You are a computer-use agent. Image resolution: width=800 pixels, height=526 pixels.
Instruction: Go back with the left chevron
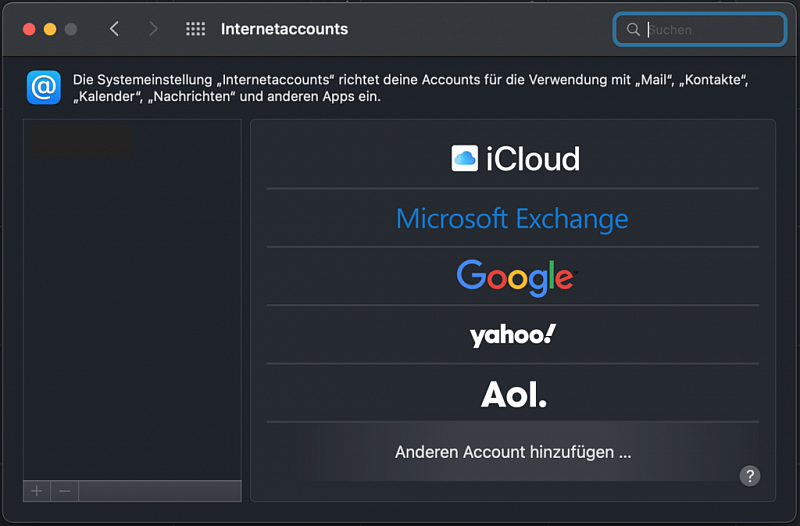pyautogui.click(x=114, y=29)
